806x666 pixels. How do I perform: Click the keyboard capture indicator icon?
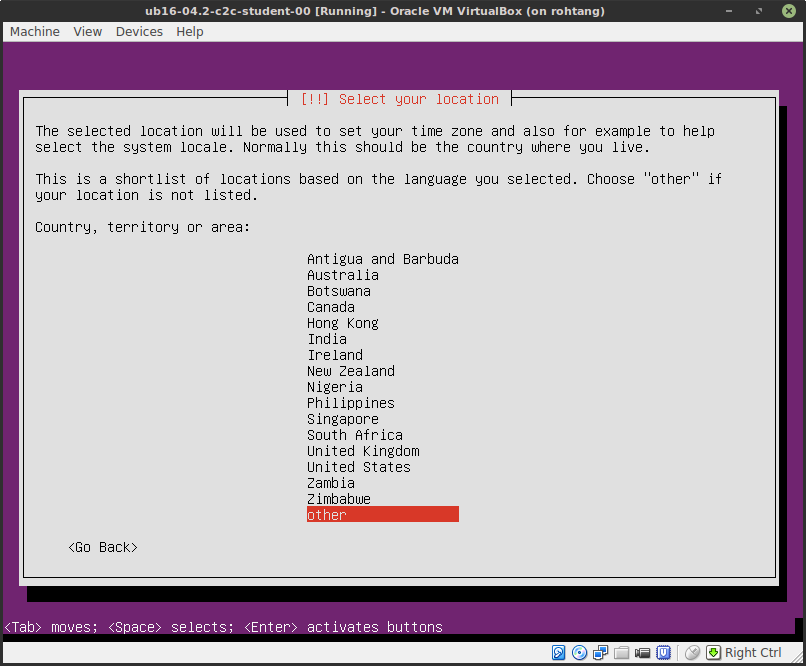[x=714, y=652]
